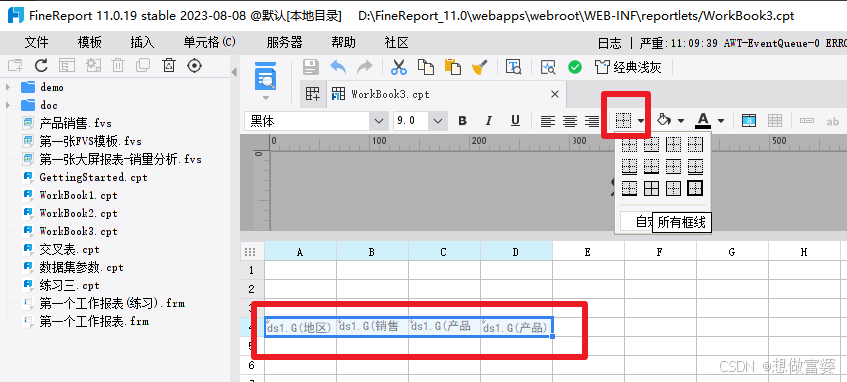The image size is (847, 382).
Task: Open the 模板 menu
Action: [90, 43]
